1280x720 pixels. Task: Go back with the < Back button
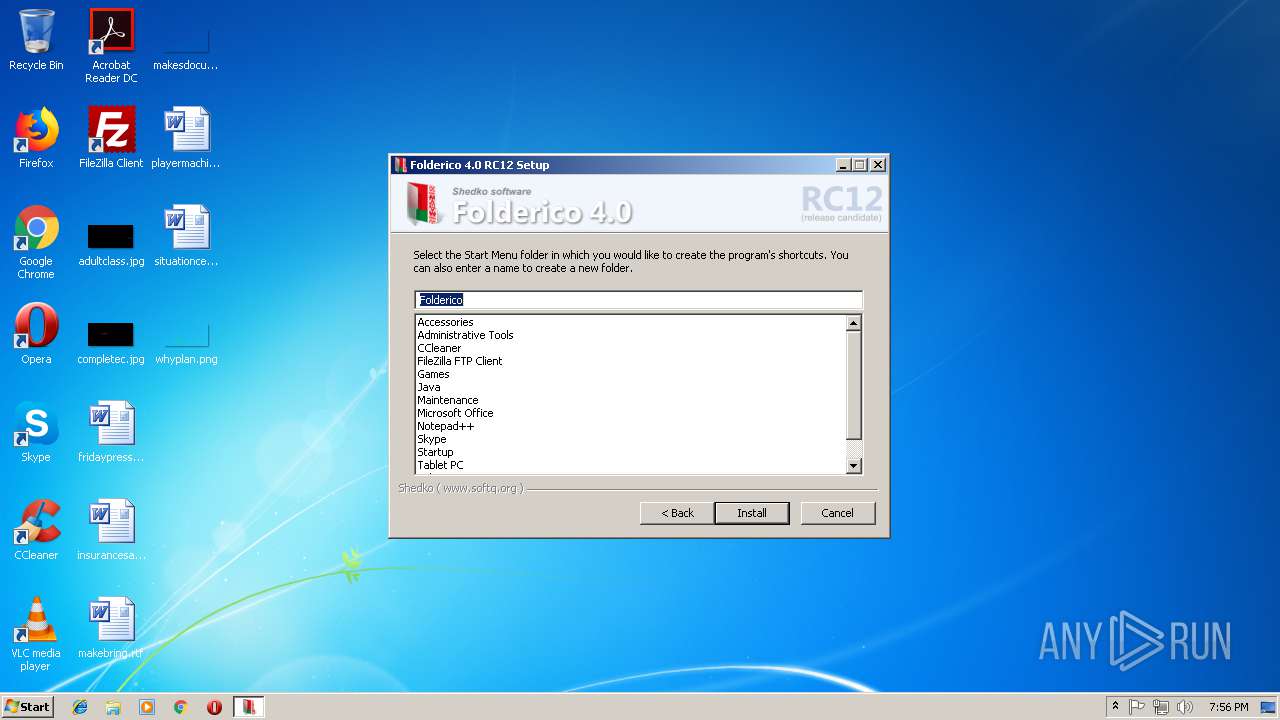677,513
